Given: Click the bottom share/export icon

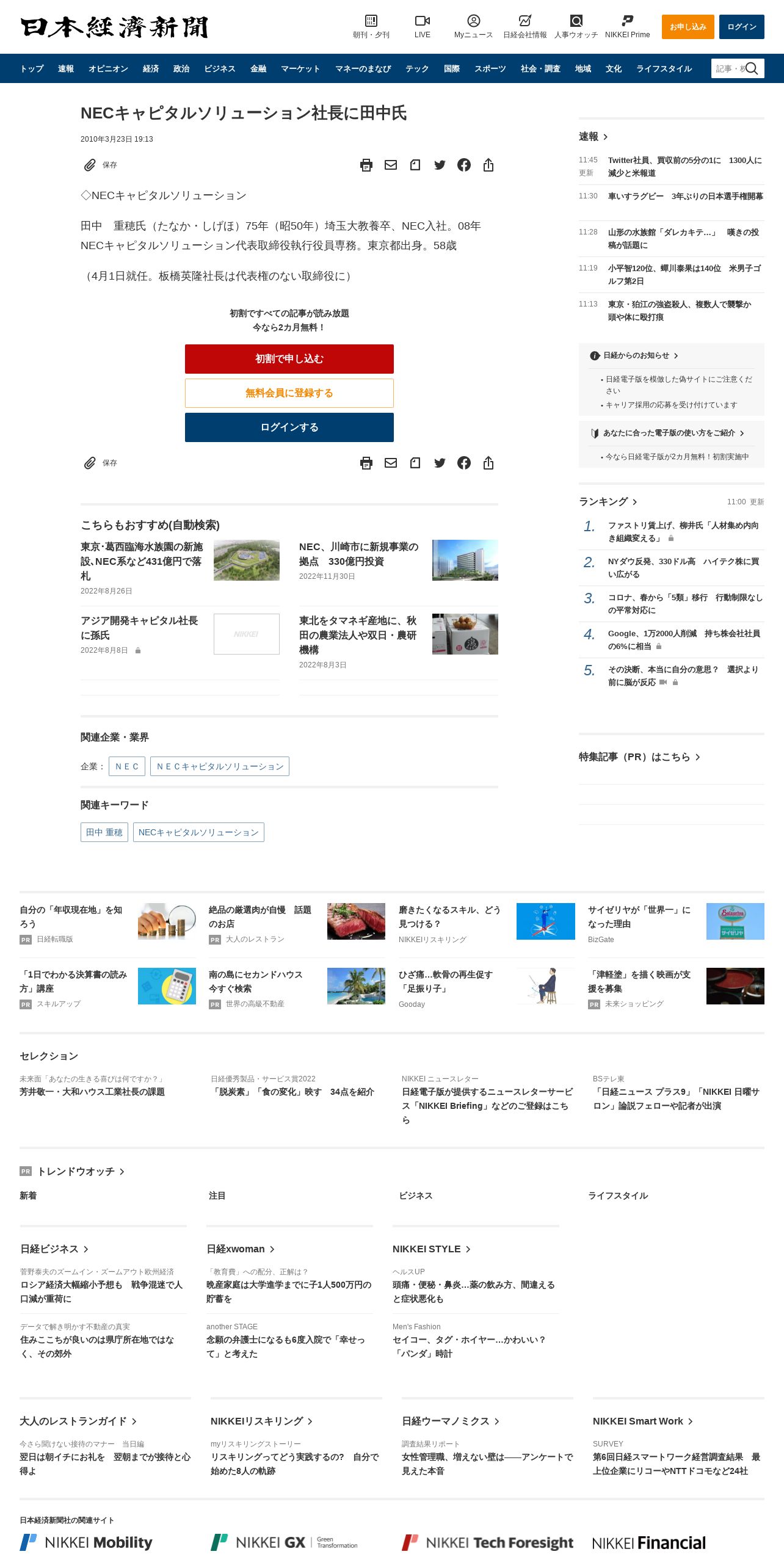Looking at the screenshot, I should click(488, 463).
